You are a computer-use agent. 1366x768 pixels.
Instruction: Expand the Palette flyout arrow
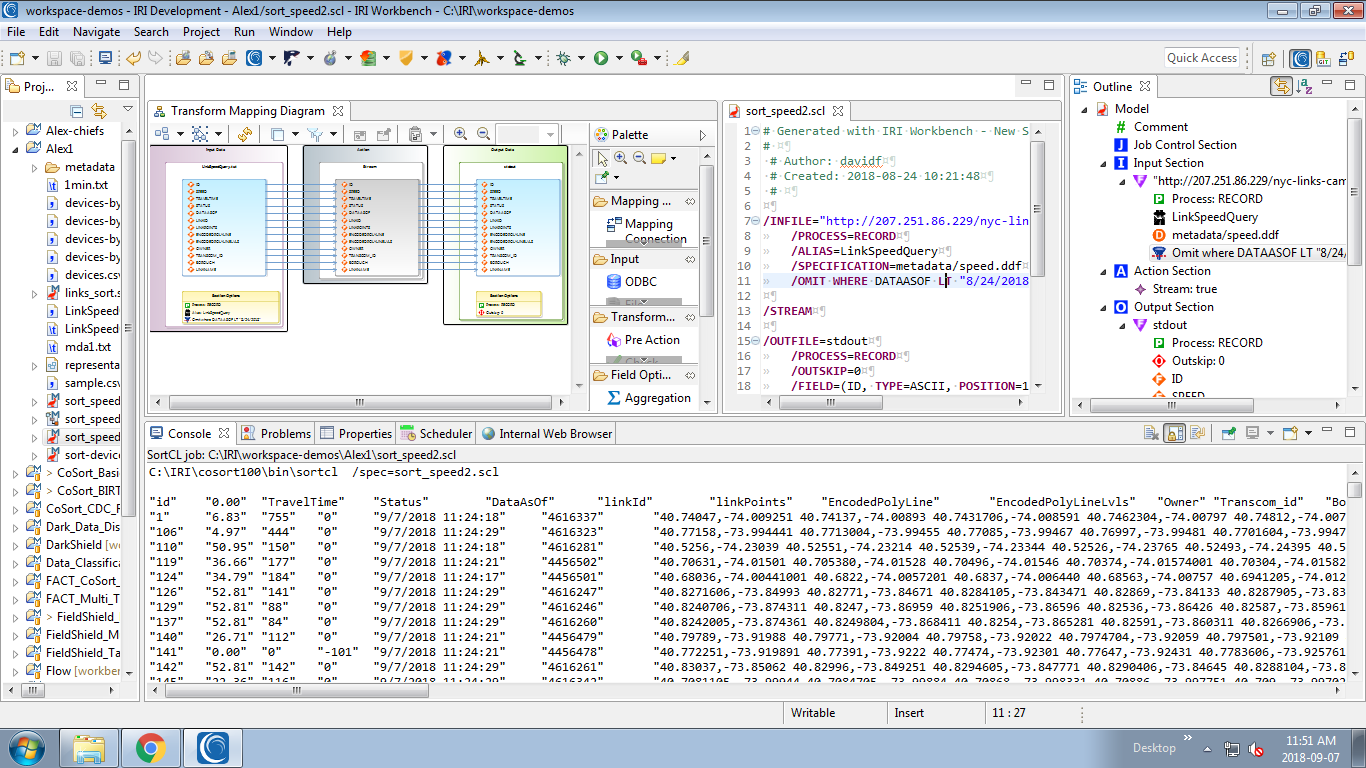703,134
